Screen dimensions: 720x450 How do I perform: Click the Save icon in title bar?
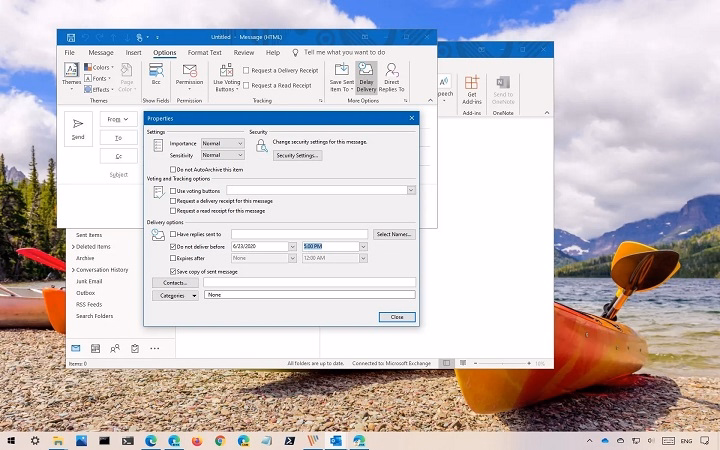(71, 37)
